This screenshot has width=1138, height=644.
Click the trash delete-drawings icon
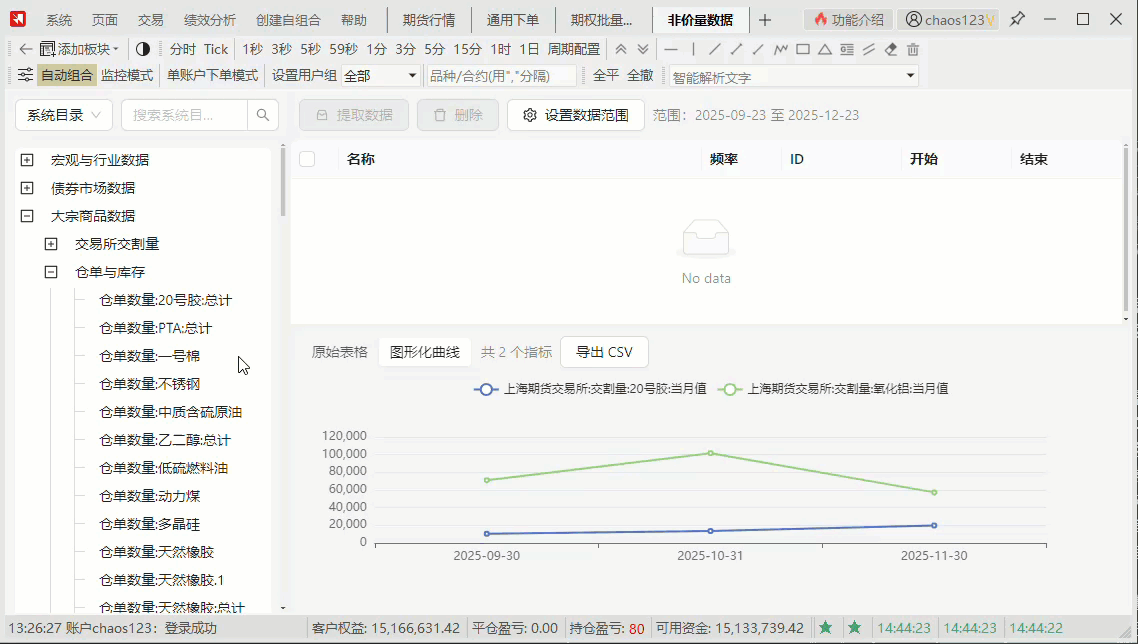tap(912, 49)
